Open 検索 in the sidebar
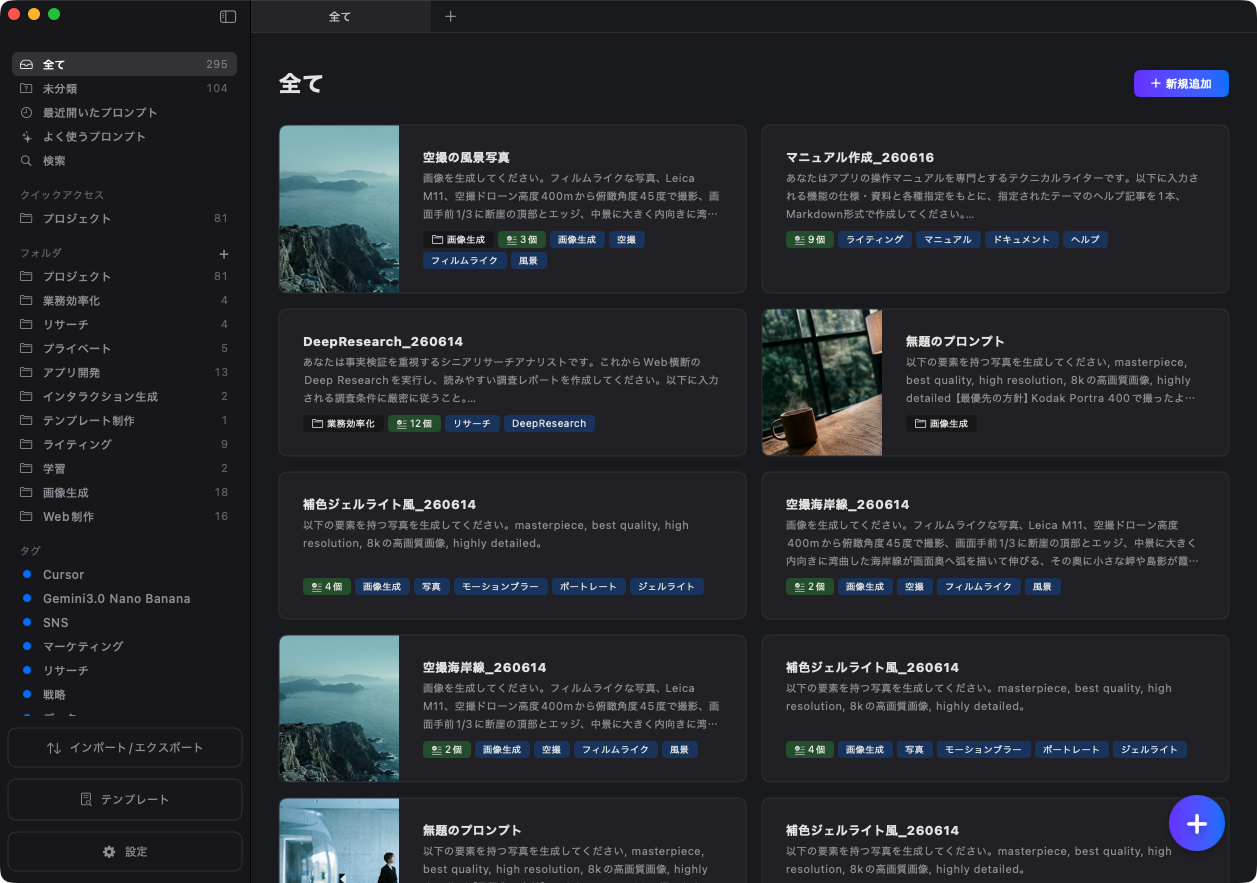 point(124,160)
